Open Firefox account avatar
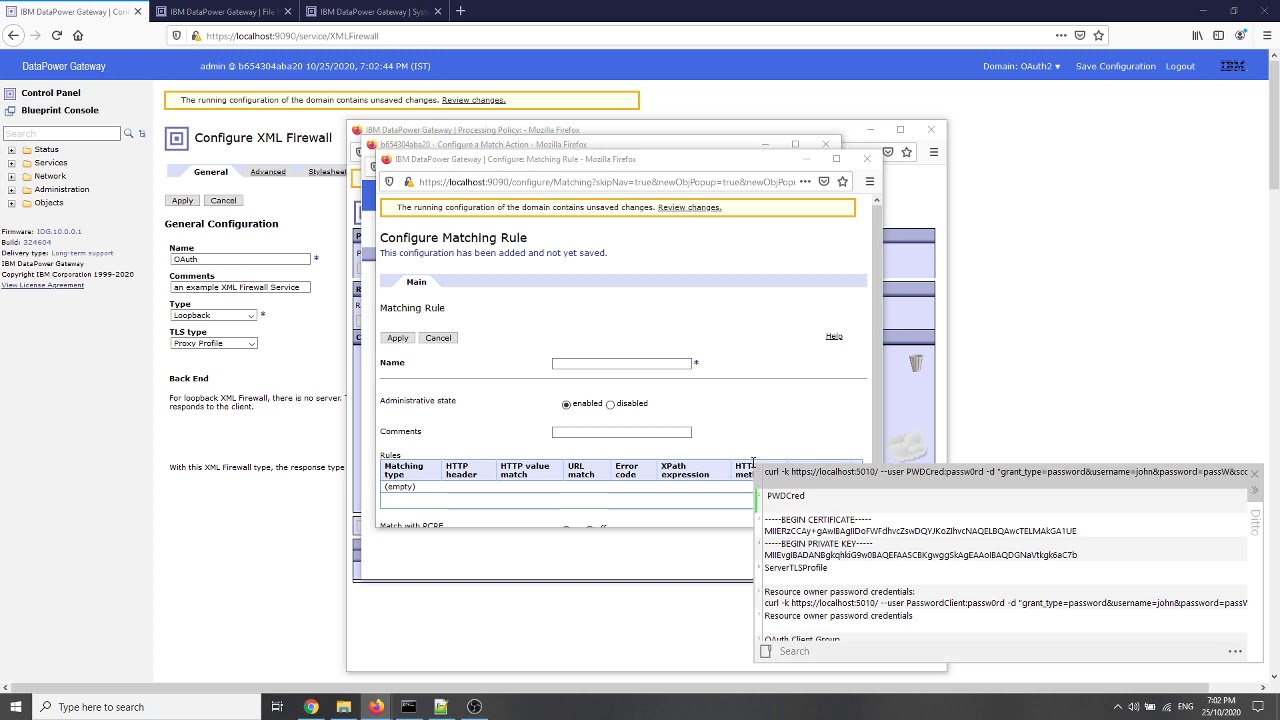Screen dimensions: 1280x720 1240,36
